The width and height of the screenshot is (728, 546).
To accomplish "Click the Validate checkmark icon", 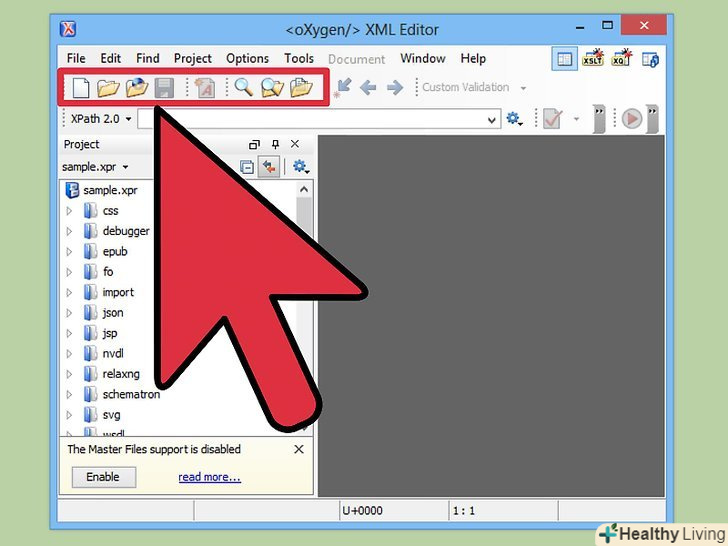I will (552, 119).
